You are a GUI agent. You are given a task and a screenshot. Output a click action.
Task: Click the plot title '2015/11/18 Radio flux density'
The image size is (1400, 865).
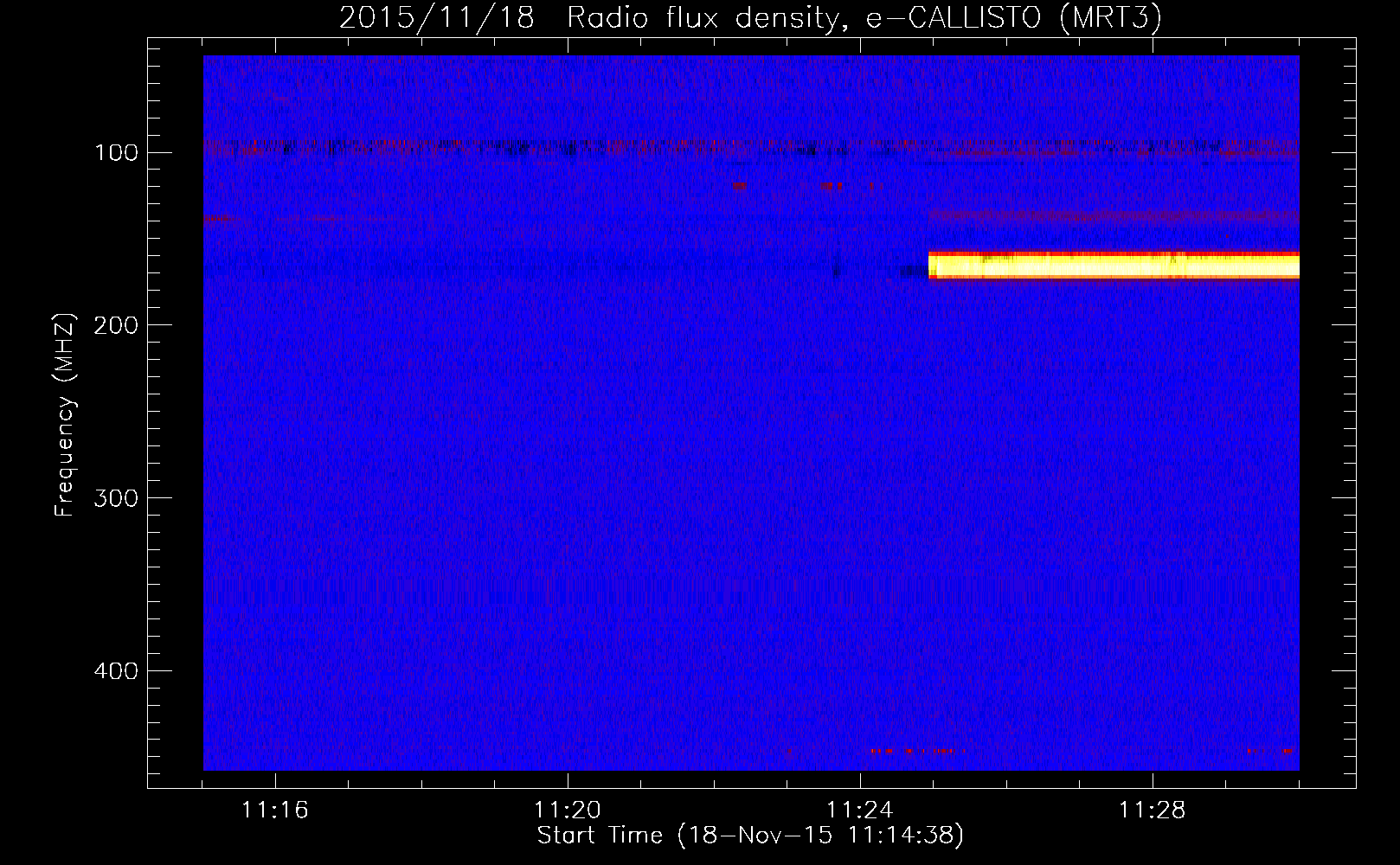749,16
